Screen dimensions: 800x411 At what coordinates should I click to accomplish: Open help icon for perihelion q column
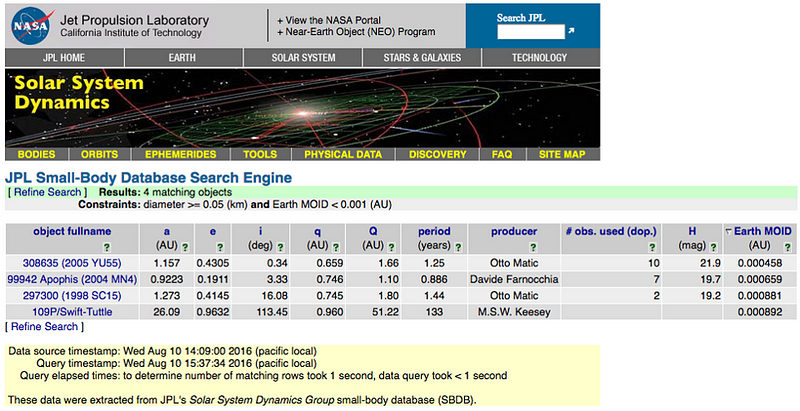(336, 247)
